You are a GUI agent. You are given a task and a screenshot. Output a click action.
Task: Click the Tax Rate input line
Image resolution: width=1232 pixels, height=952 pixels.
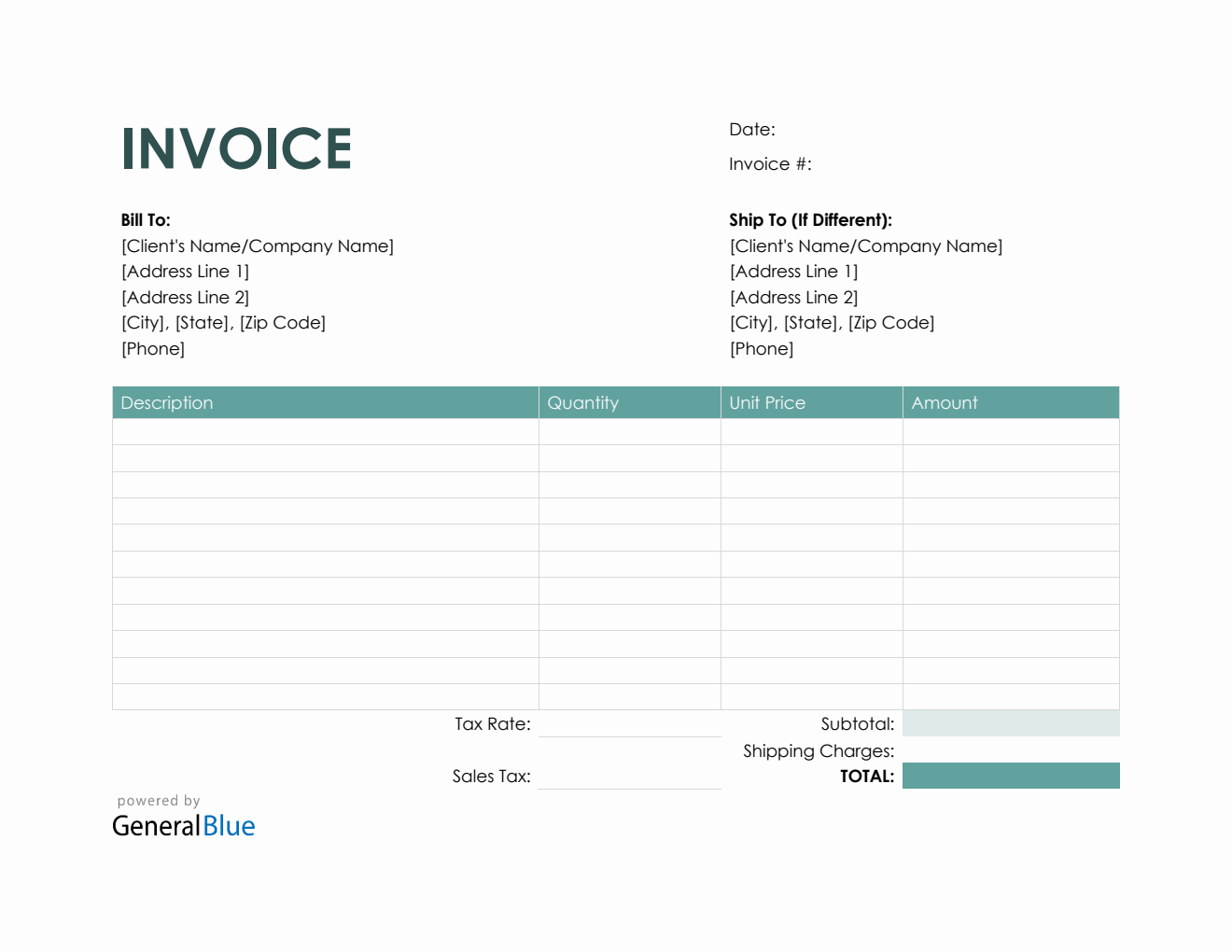coord(630,723)
